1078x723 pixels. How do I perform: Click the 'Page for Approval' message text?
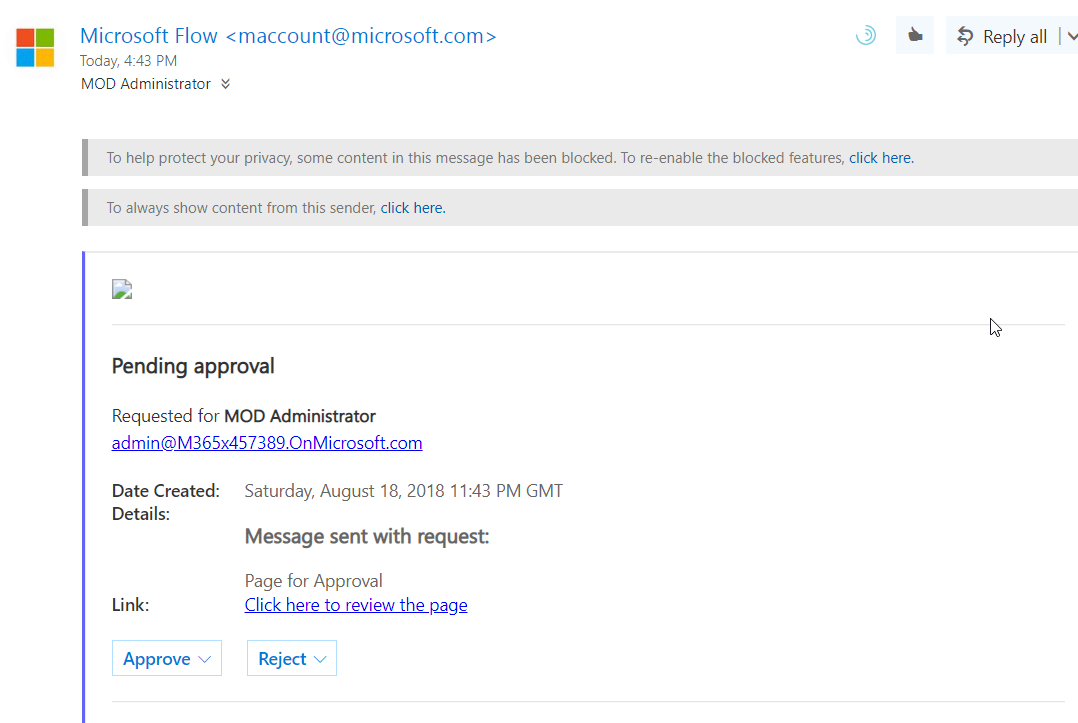point(314,581)
